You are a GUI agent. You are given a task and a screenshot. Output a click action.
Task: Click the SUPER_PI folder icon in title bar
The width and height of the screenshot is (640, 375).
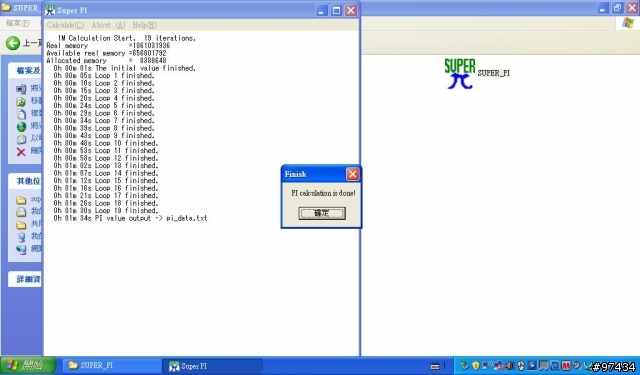pyautogui.click(x=6, y=7)
